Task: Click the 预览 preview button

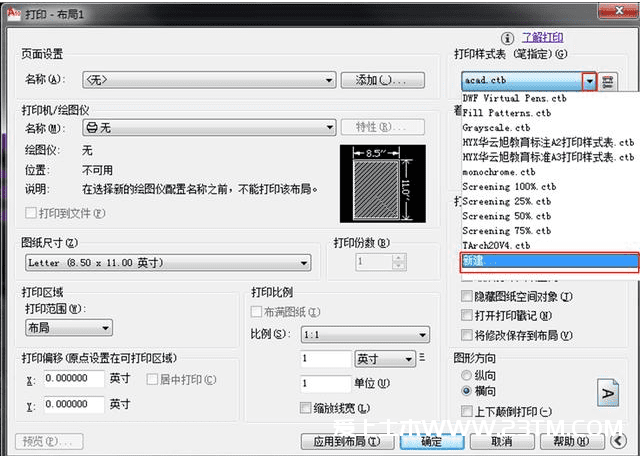Action: coord(49,441)
